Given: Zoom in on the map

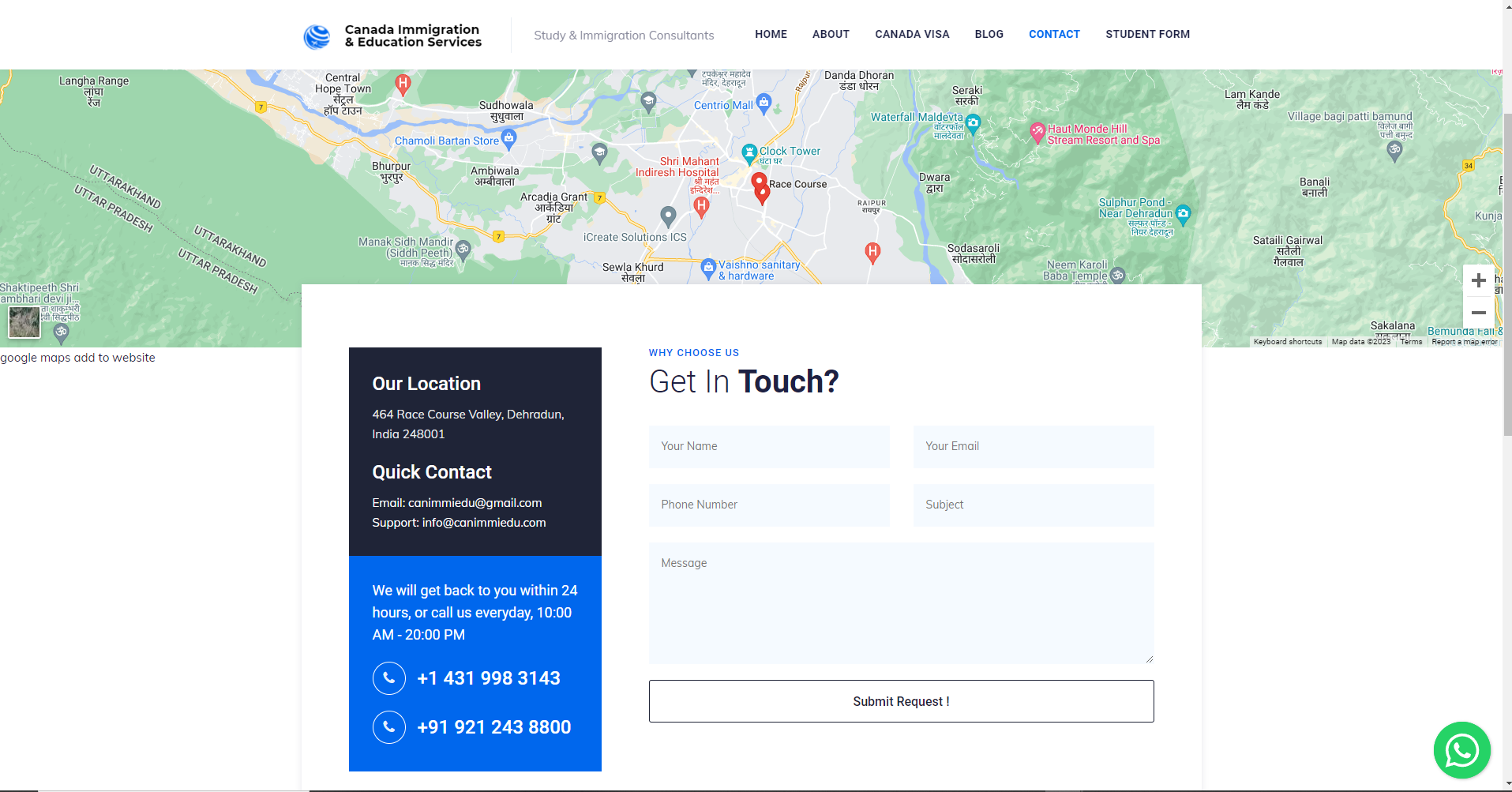Looking at the screenshot, I should click(x=1478, y=281).
